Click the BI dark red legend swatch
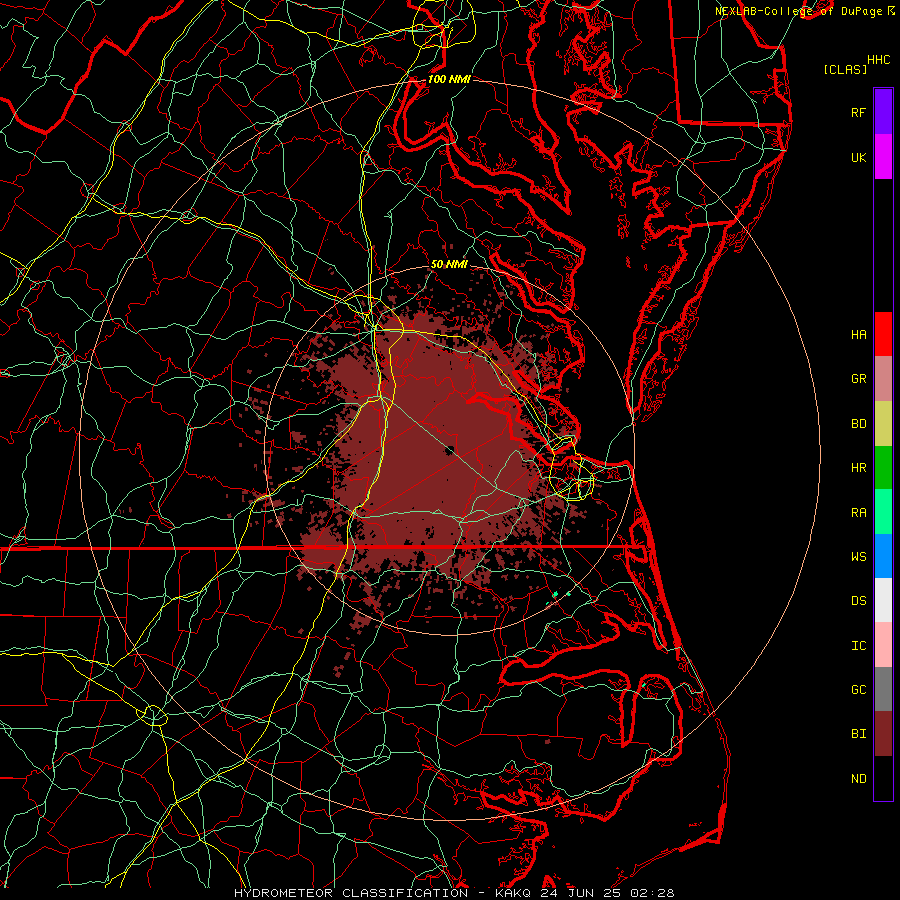This screenshot has width=900, height=900. click(883, 734)
